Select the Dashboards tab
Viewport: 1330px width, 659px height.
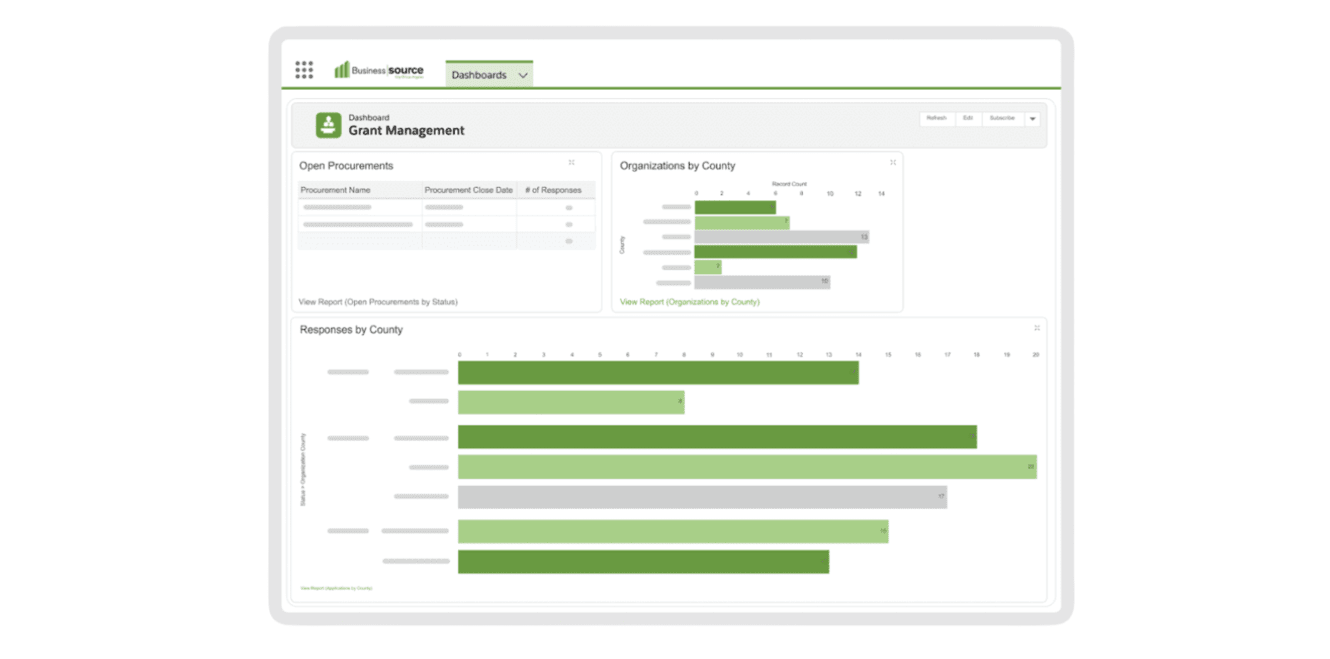(479, 75)
